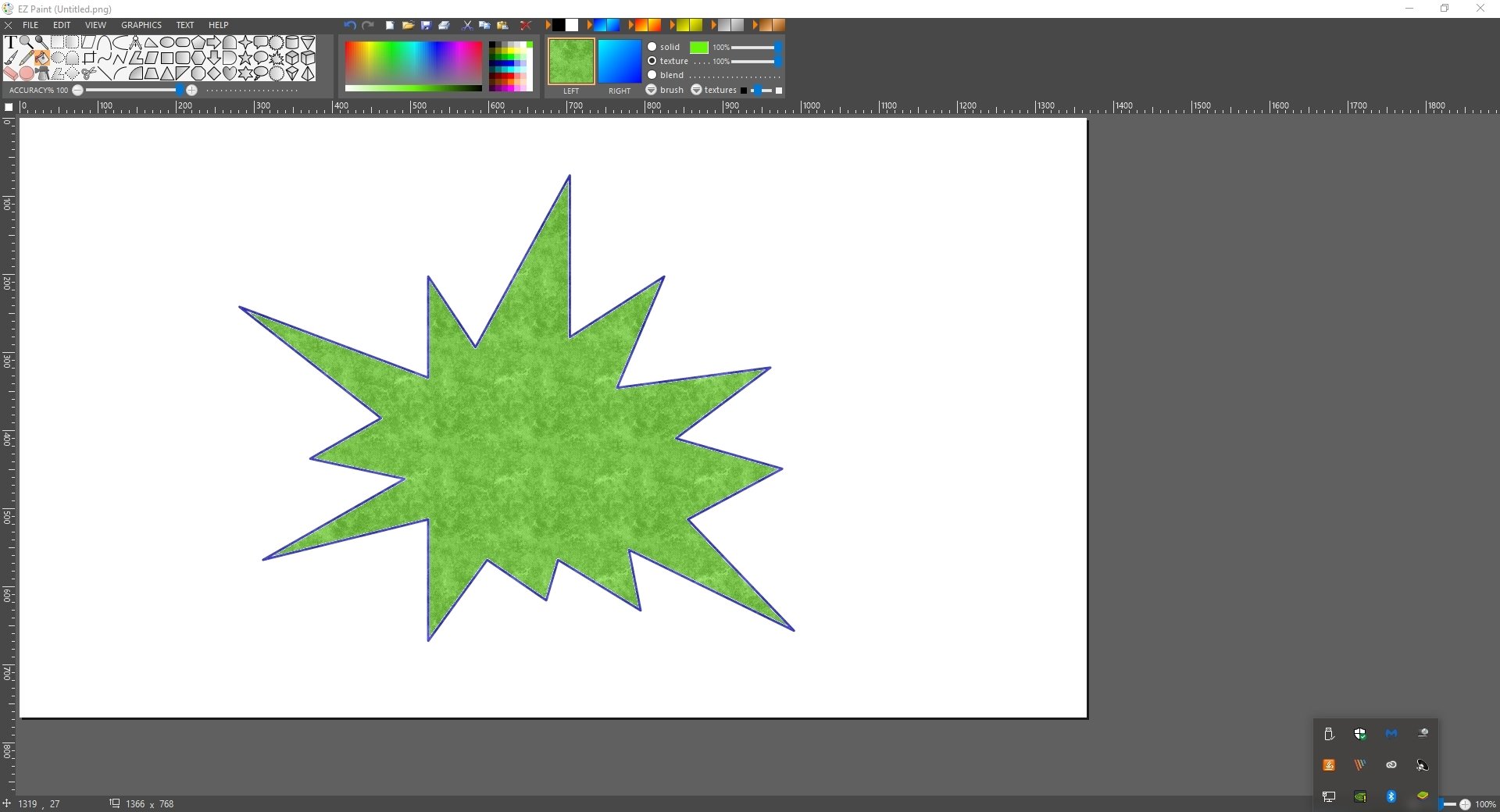Select the elliptical dotted selection tool
1500x812 pixels.
click(x=58, y=58)
